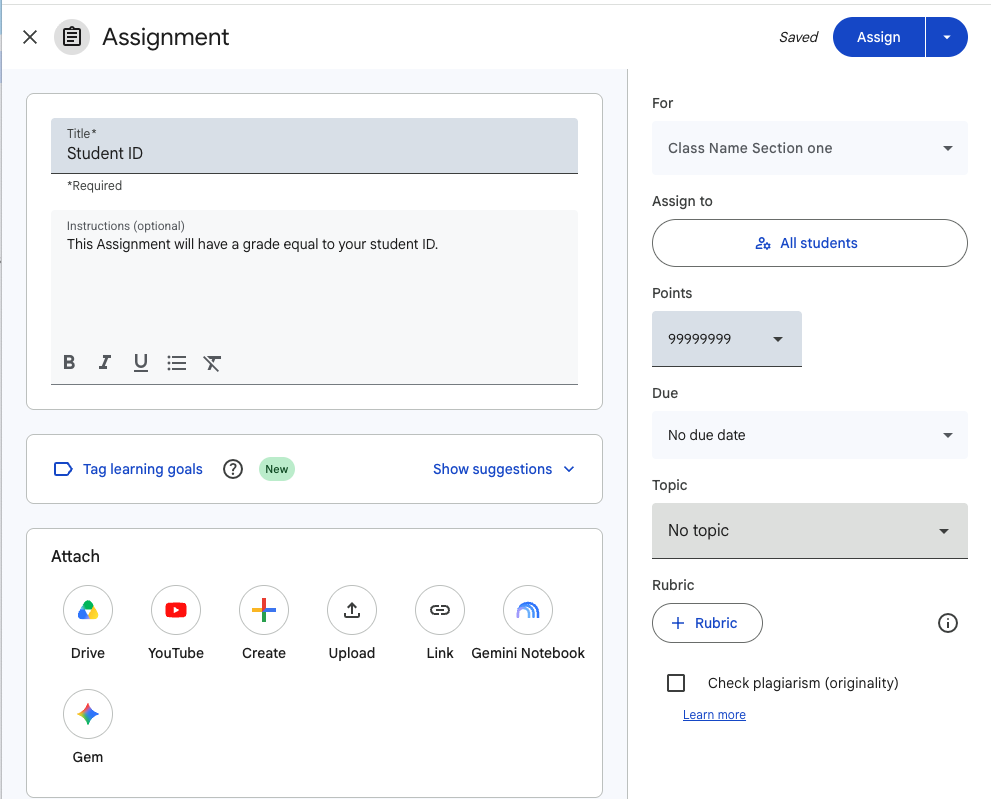The image size is (991, 799).
Task: Attach a Gemini Notebook
Action: [528, 610]
